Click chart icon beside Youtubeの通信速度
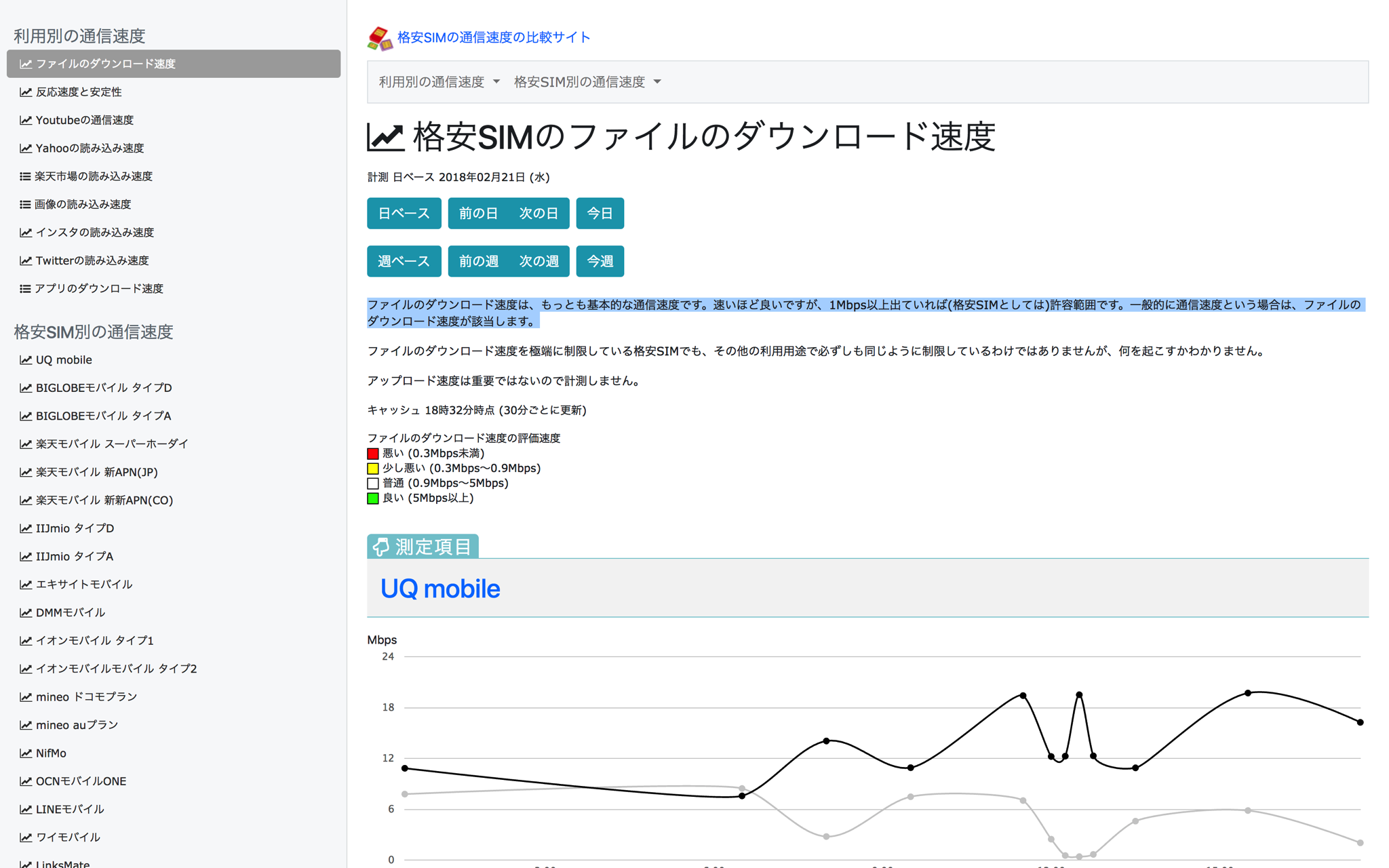The image size is (1389, 868). click(26, 120)
